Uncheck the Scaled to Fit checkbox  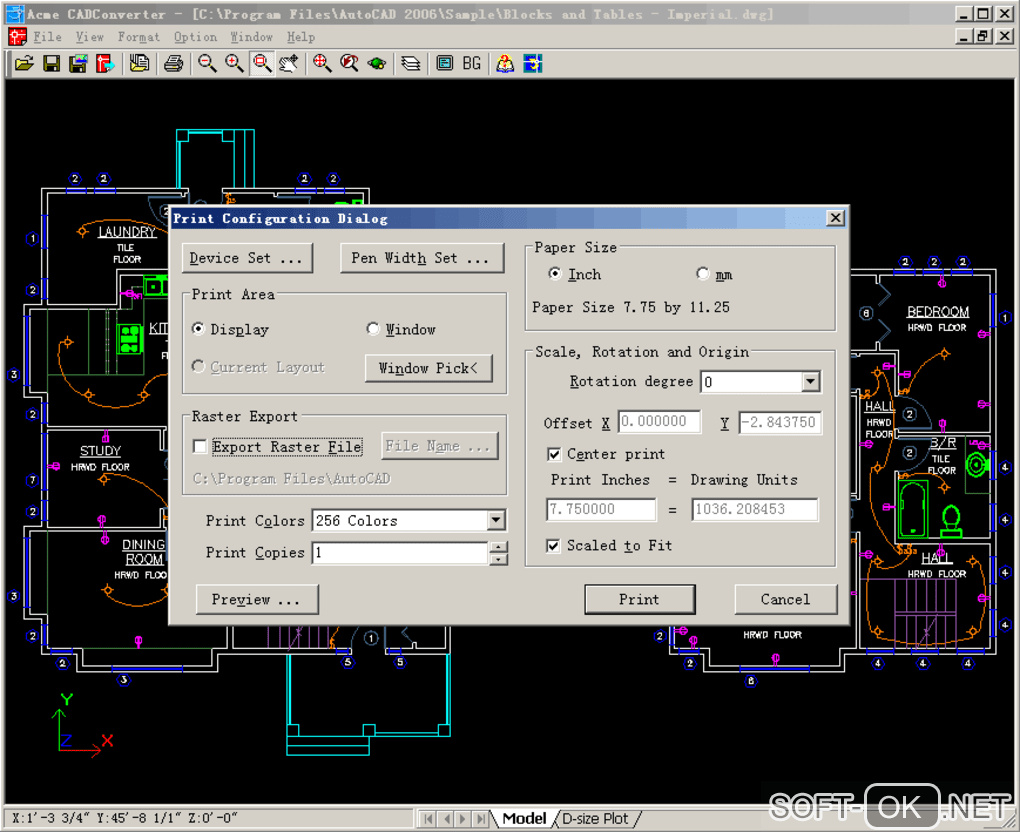click(553, 546)
